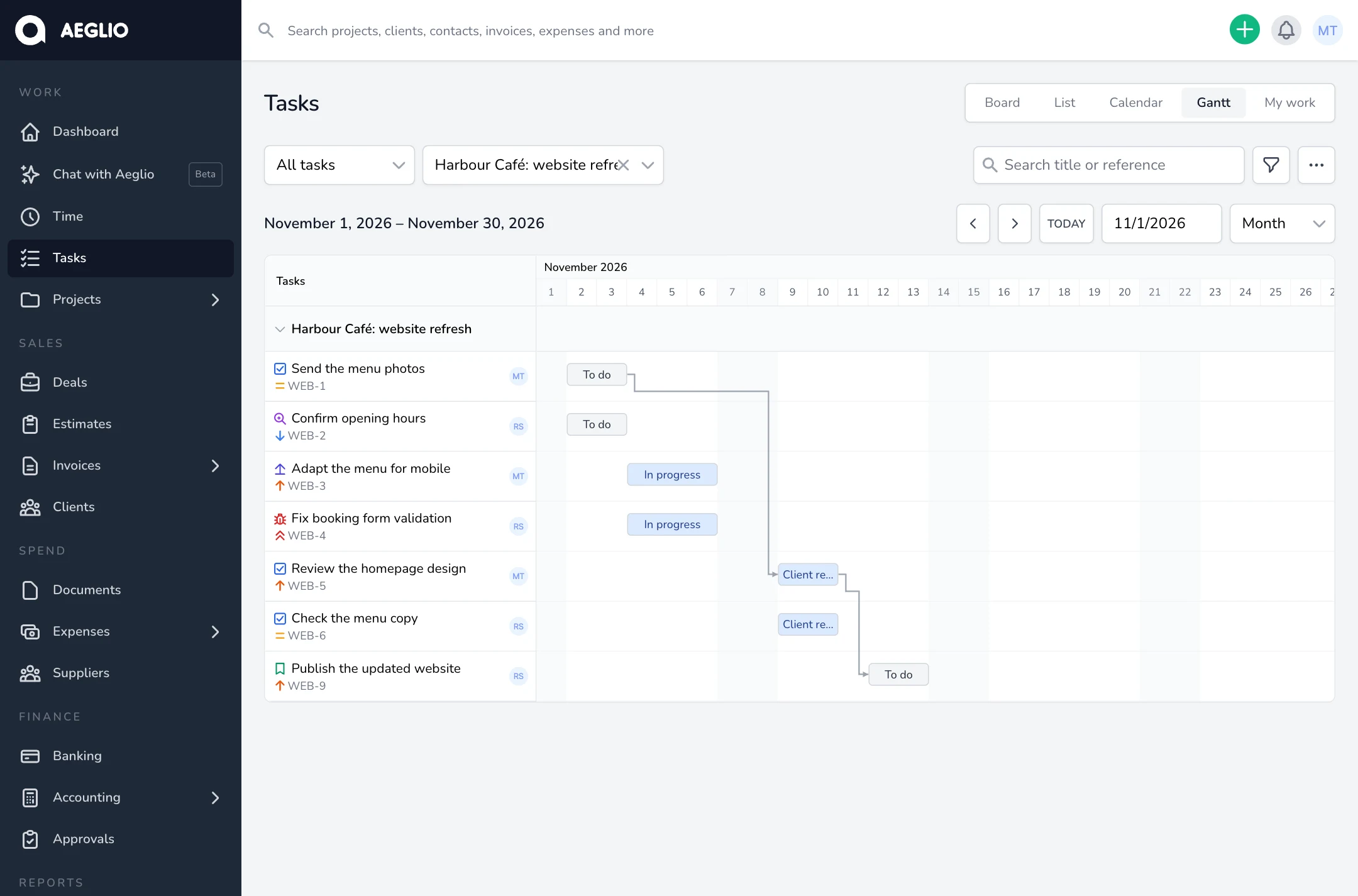This screenshot has height=896, width=1358.
Task: Open Chat with Aeglio
Action: click(121, 174)
